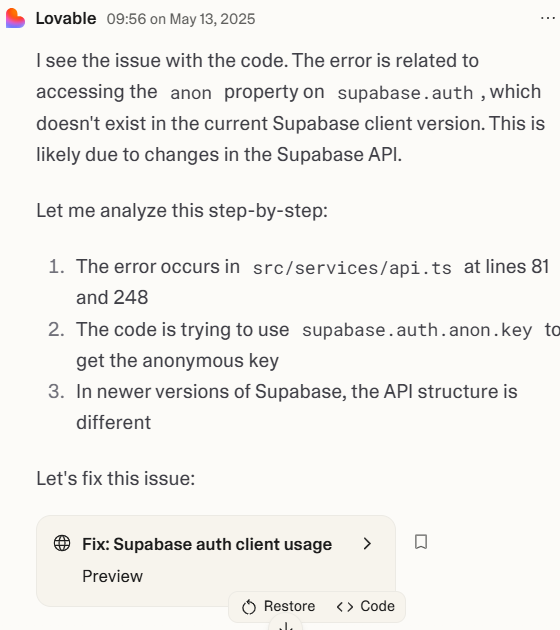Screen dimensions: 560x630
Task: Click the Lovable sender name
Action: tap(66, 18)
